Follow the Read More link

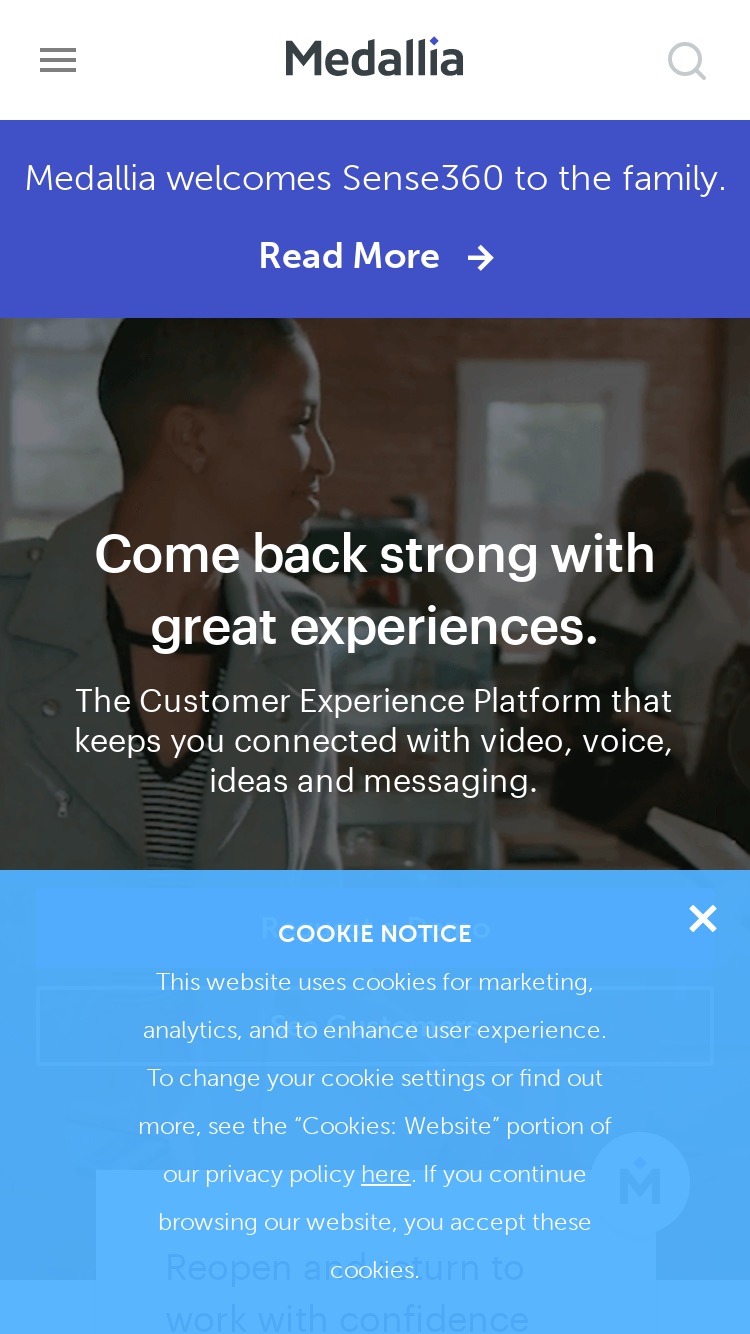click(x=349, y=256)
